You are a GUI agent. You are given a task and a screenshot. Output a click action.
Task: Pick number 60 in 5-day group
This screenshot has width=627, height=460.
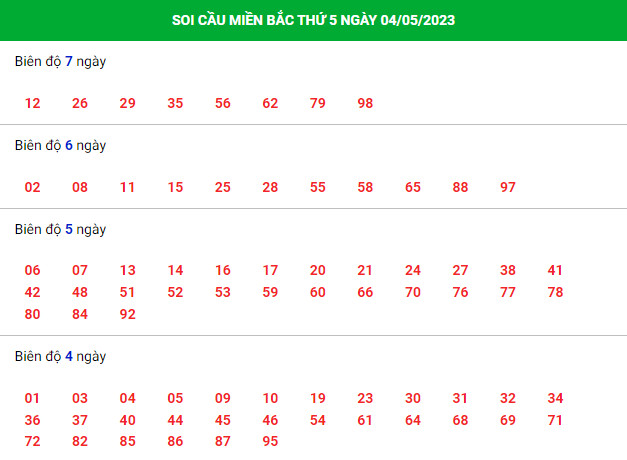[318, 292]
